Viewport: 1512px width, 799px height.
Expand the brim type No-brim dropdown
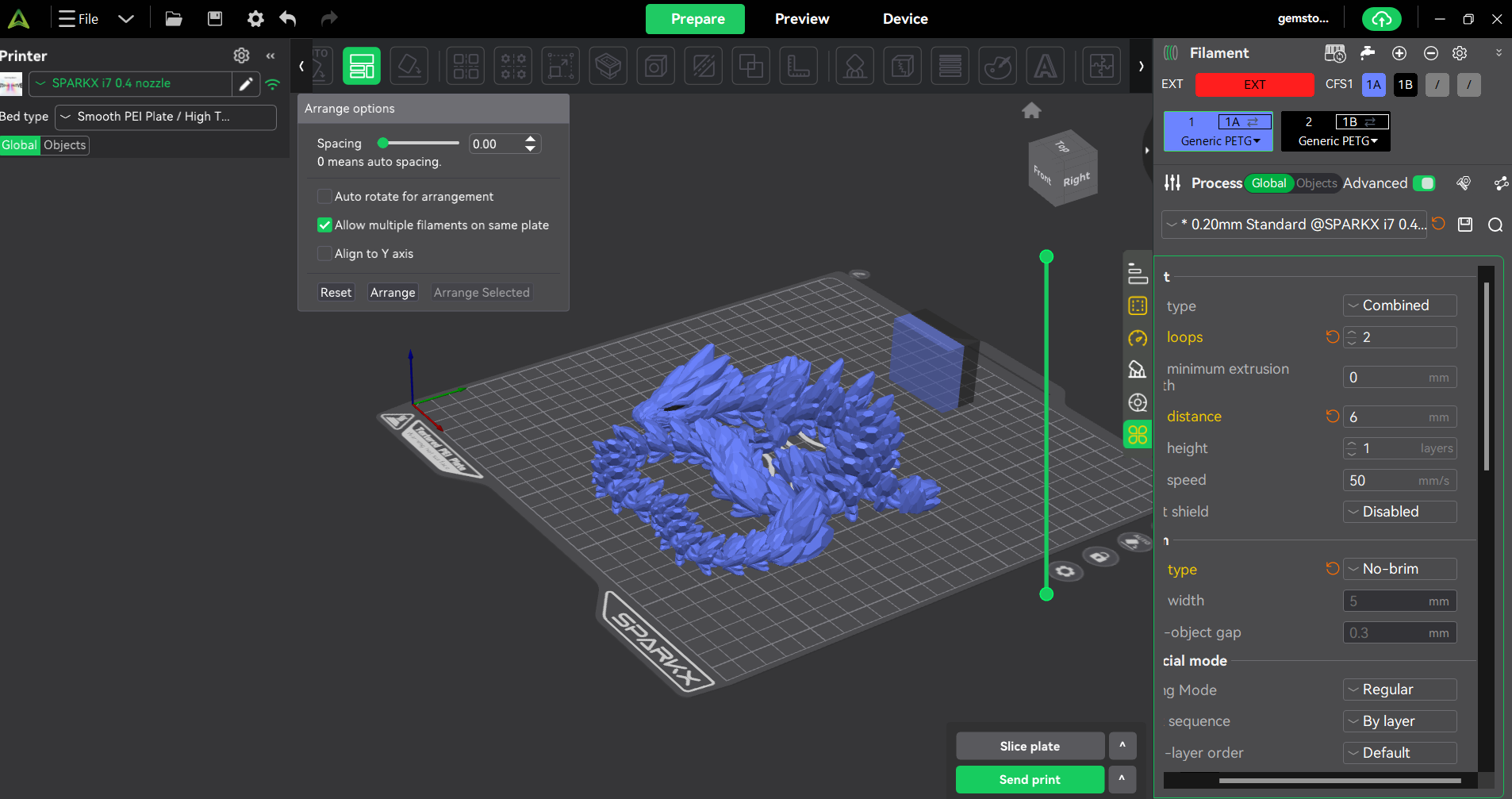(x=1399, y=569)
